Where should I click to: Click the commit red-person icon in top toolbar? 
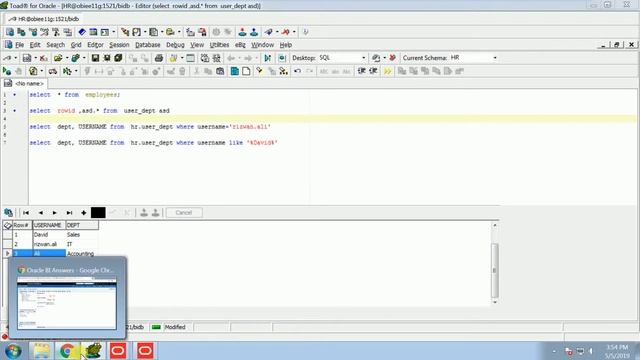tap(242, 32)
